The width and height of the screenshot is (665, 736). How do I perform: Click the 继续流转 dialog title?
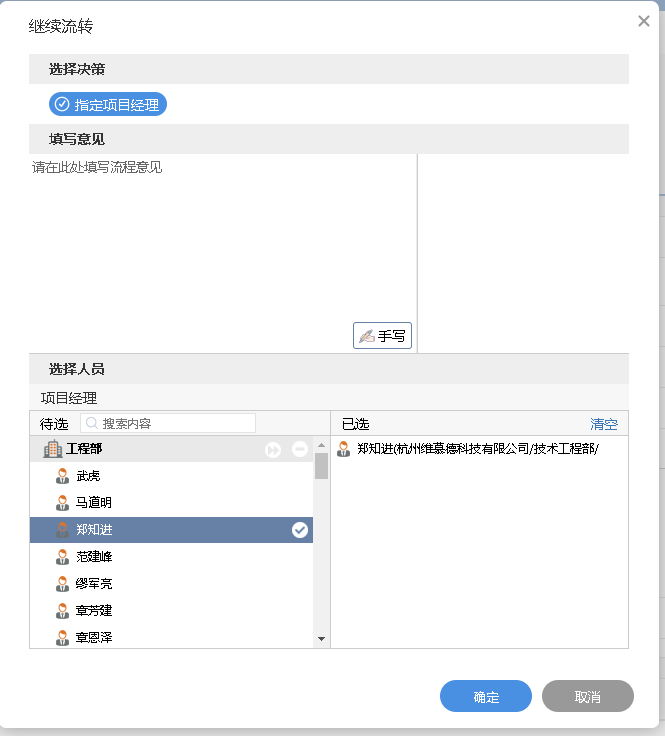coord(61,26)
